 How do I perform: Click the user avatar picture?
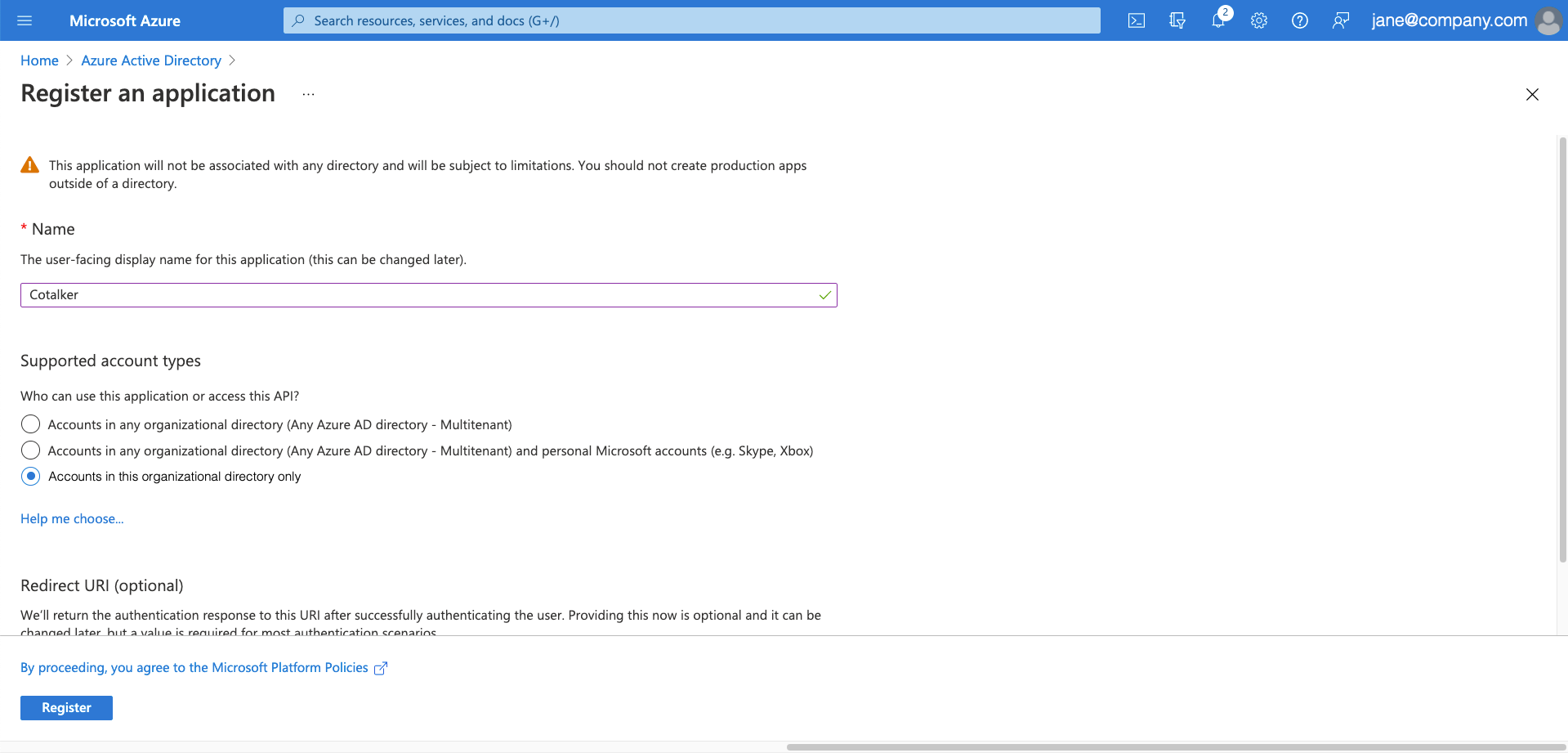[x=1548, y=20]
